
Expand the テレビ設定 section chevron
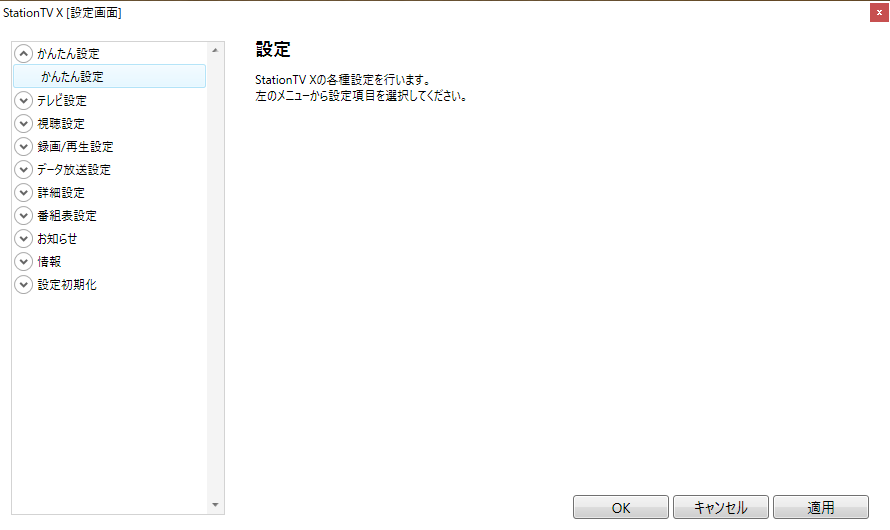click(23, 100)
